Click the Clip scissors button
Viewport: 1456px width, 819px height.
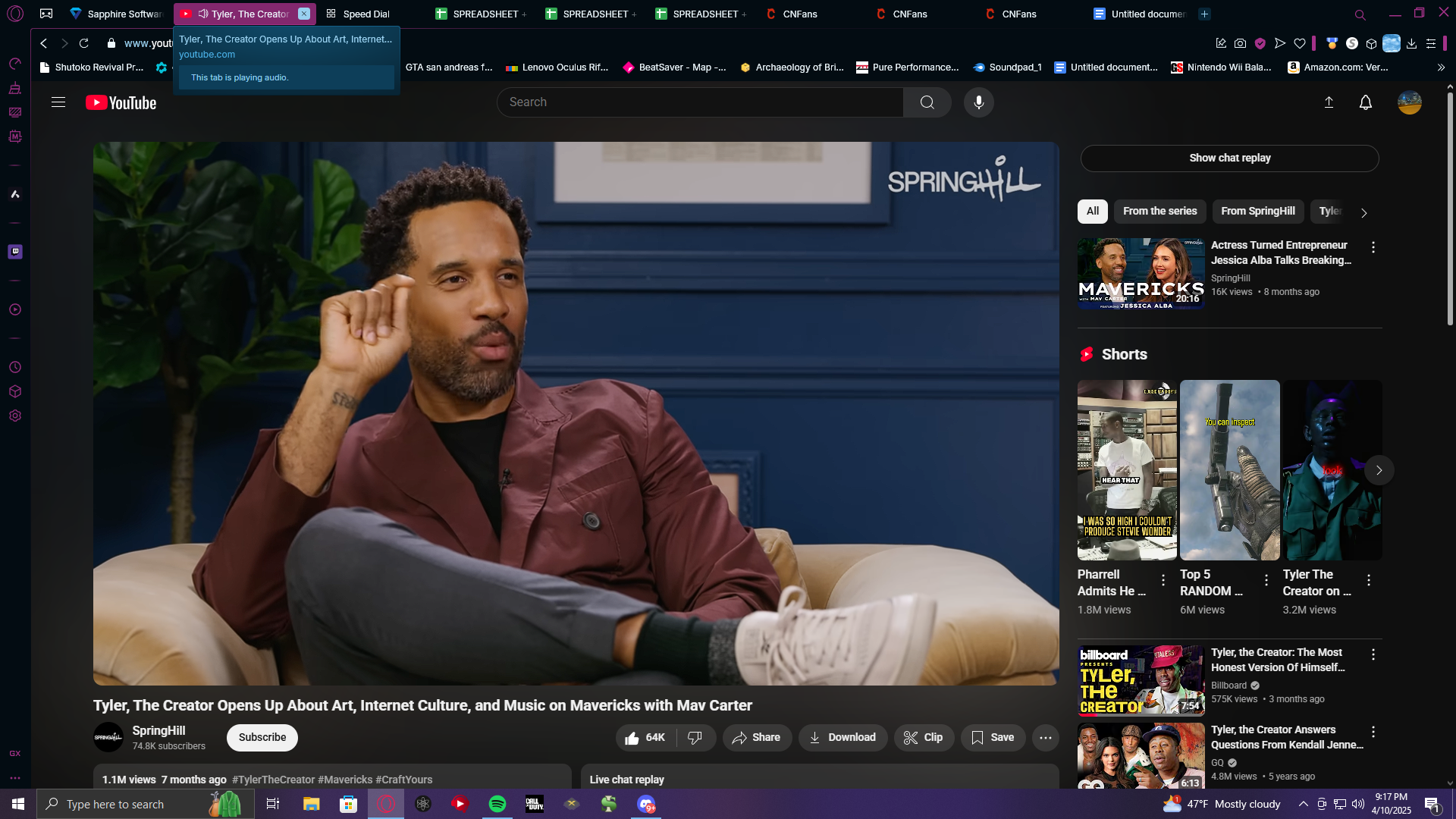click(923, 737)
